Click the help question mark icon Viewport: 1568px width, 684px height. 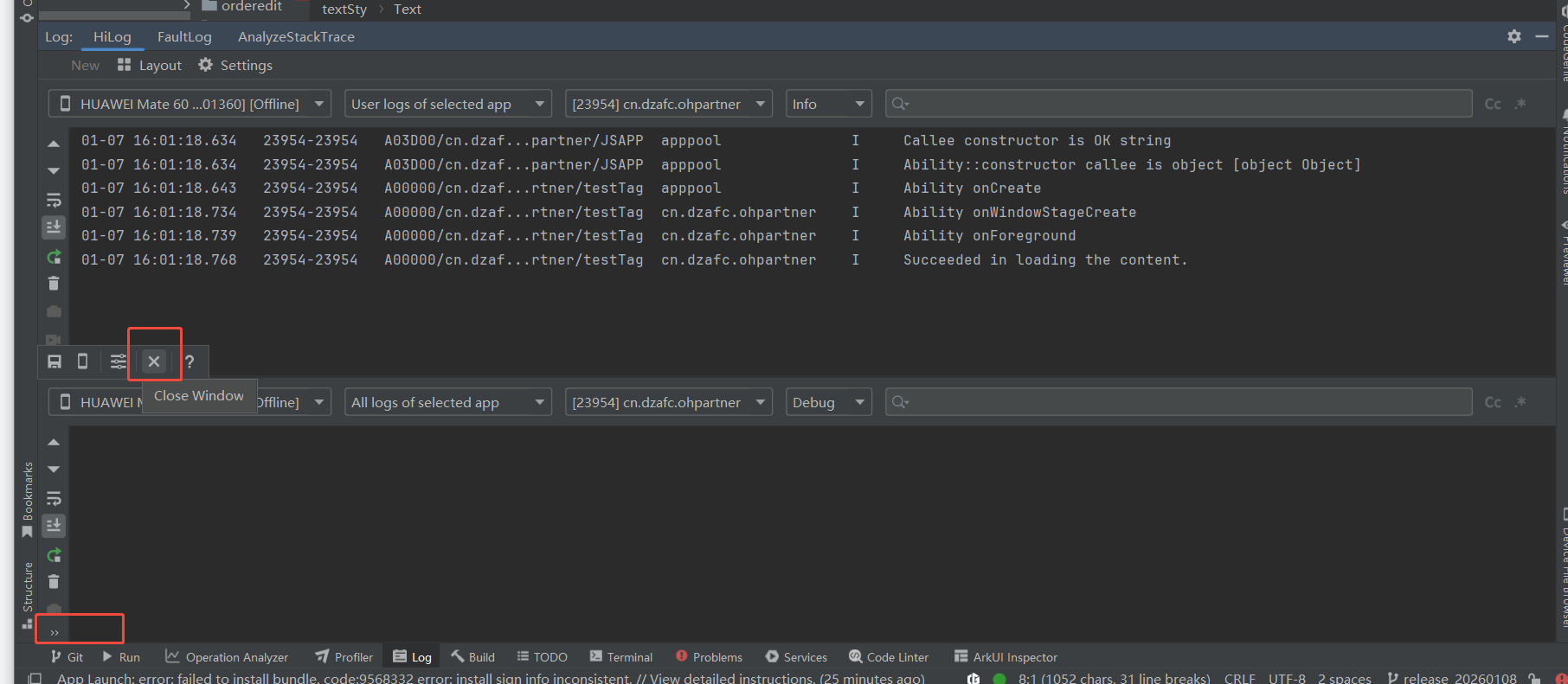pos(190,361)
